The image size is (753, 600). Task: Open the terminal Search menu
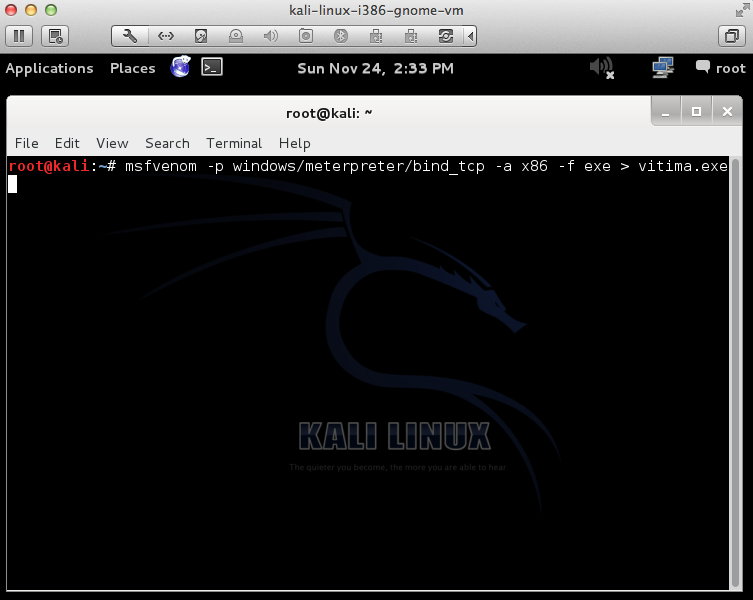167,143
